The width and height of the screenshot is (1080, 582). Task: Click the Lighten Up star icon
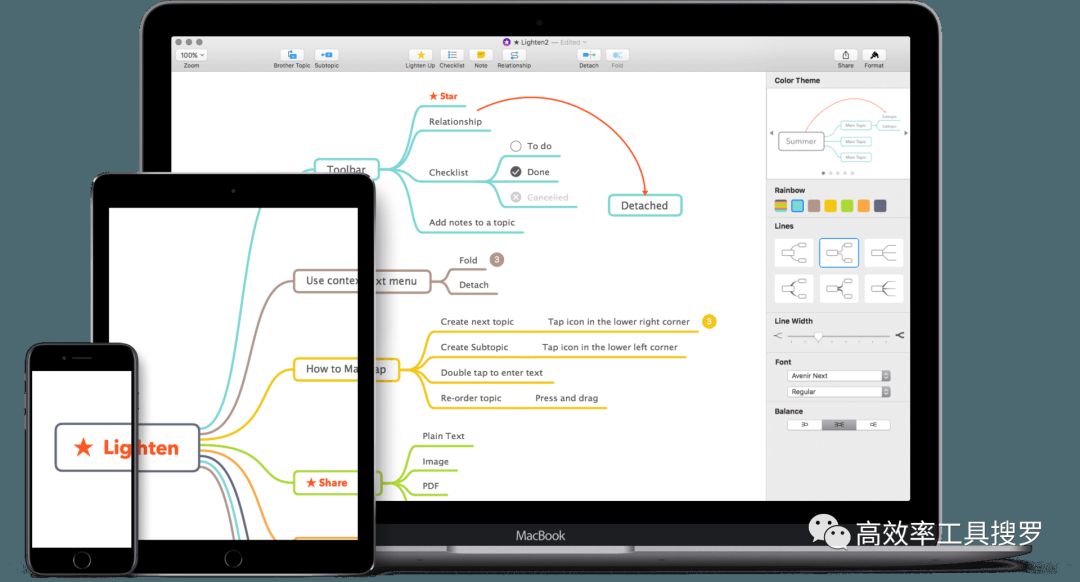coord(420,55)
